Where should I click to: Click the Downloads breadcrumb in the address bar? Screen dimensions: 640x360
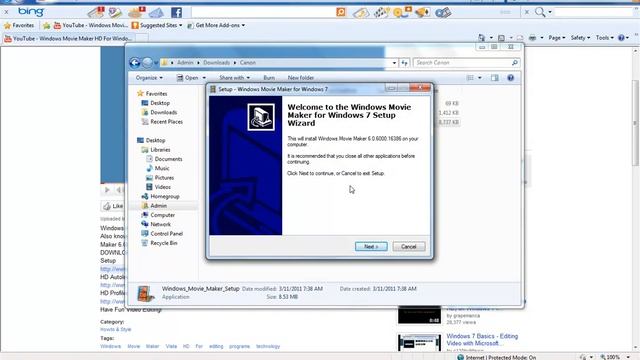[216, 63]
